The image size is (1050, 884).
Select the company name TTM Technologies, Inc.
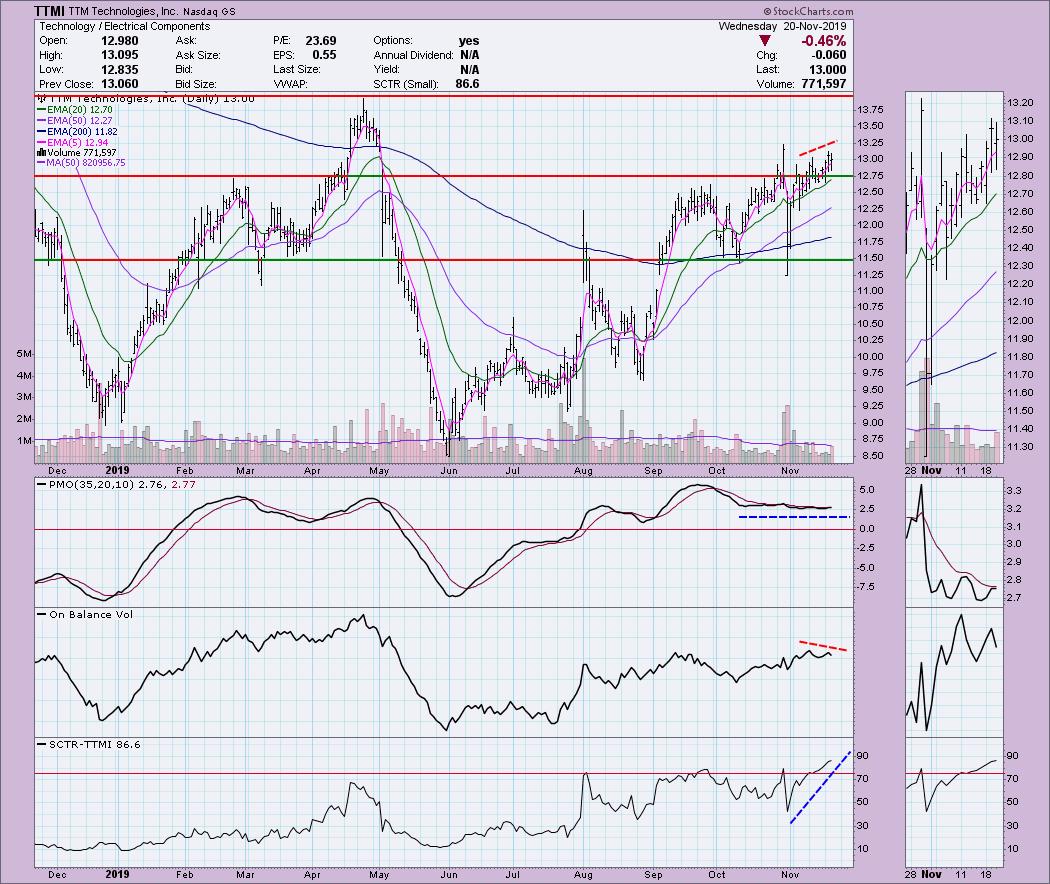[x=123, y=11]
